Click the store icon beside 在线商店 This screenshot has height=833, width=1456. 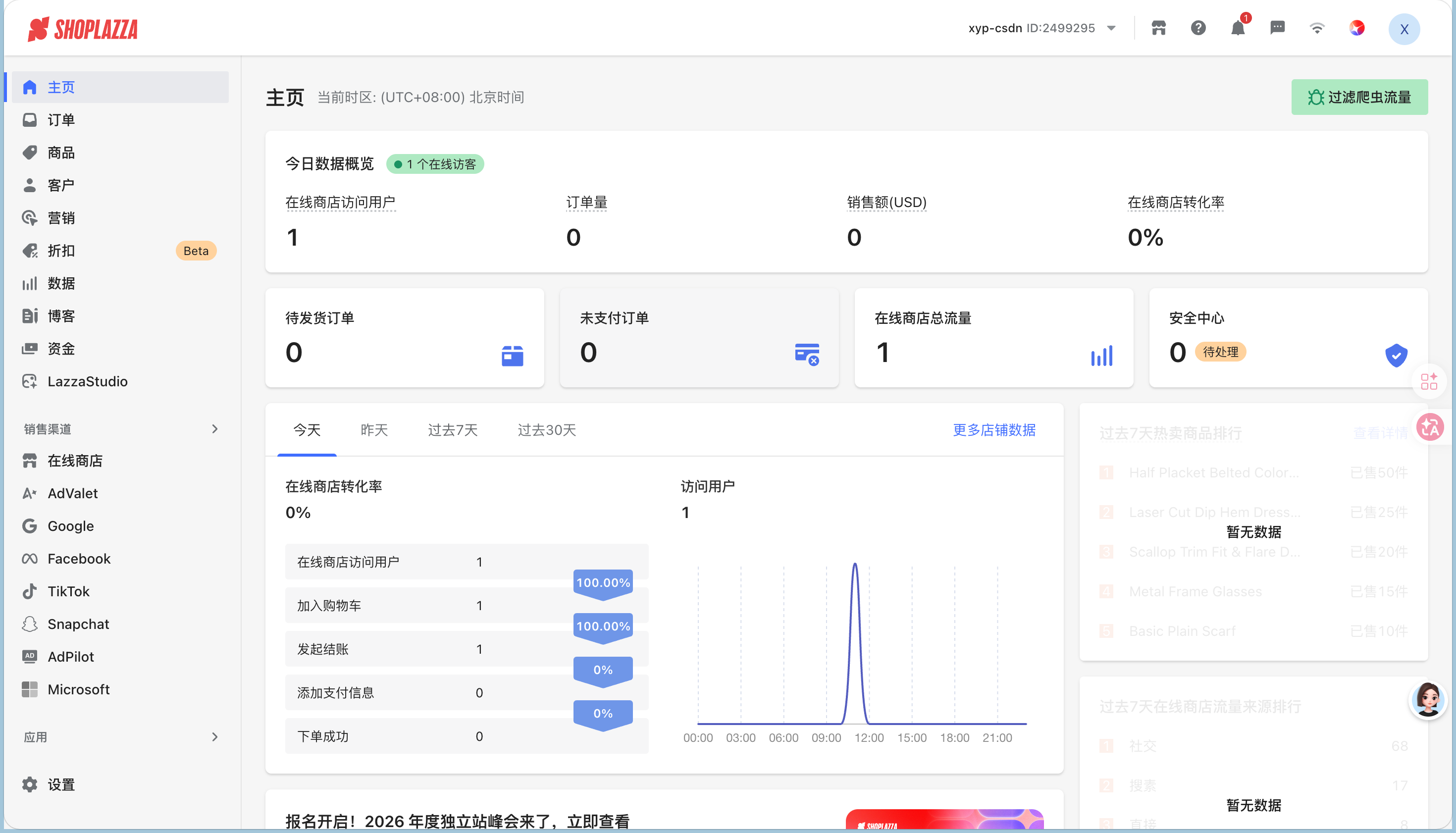(30, 461)
